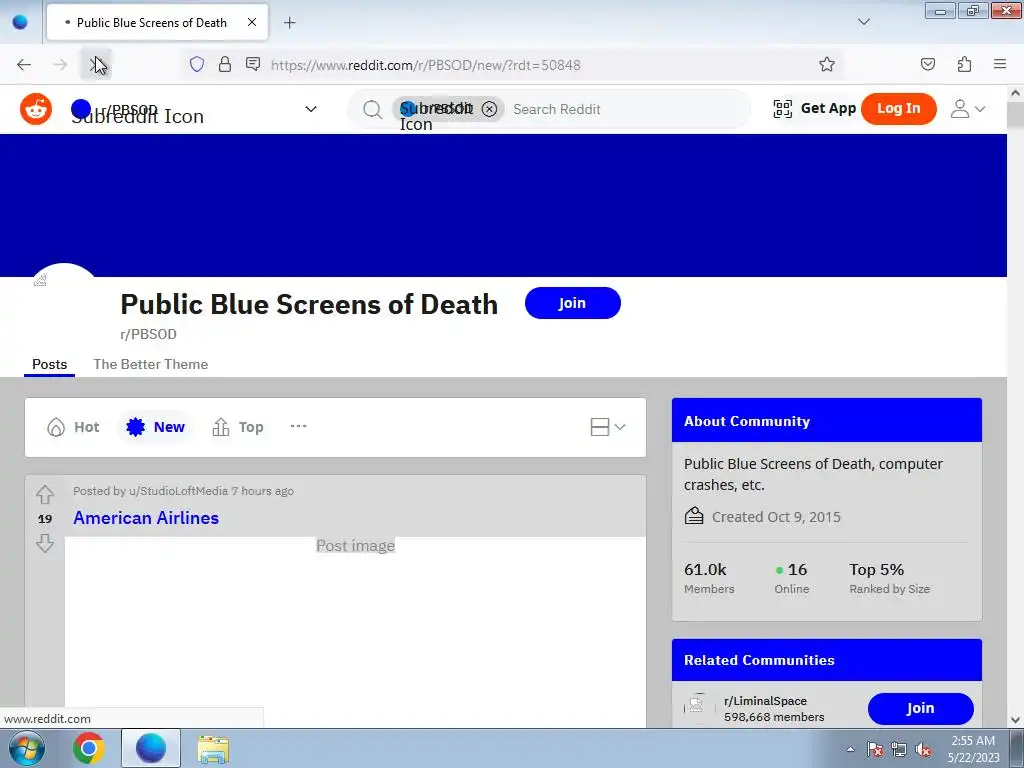Open the American Airlines post title
1024x768 pixels.
click(x=146, y=518)
